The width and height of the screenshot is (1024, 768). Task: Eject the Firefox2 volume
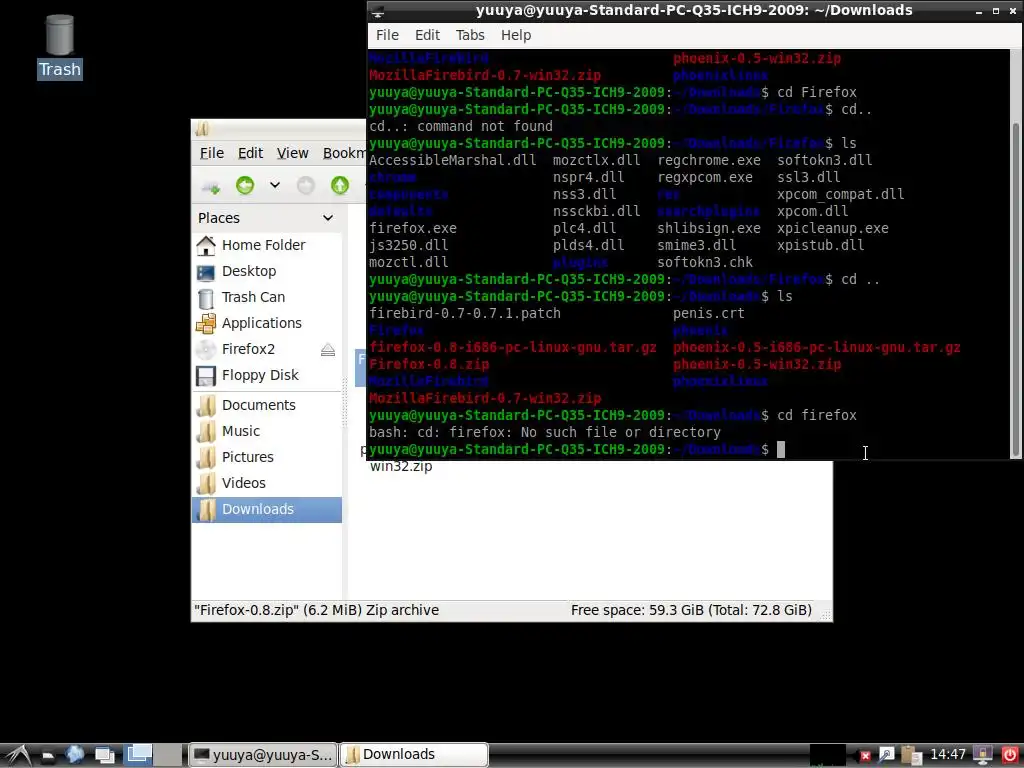(328, 350)
